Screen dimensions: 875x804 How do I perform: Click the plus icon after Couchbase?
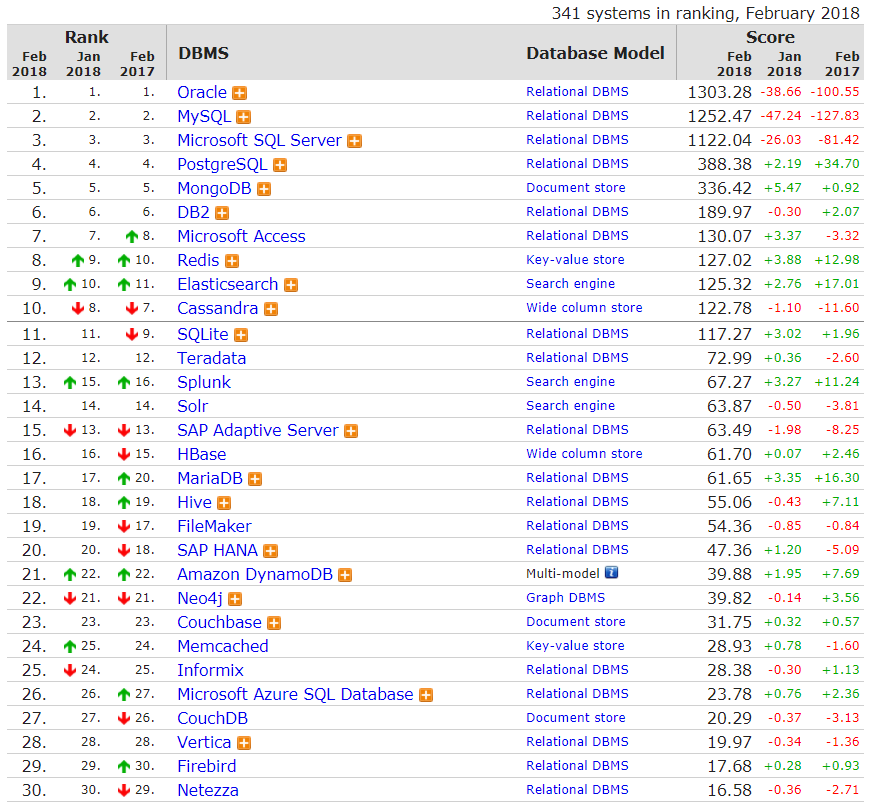tap(274, 623)
